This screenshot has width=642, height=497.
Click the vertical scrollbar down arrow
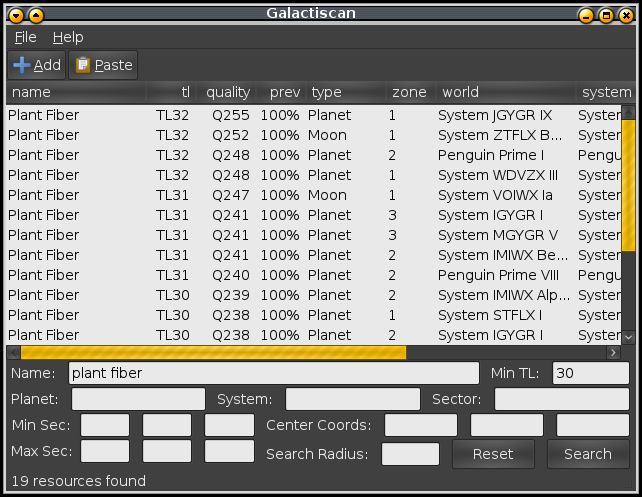628,338
